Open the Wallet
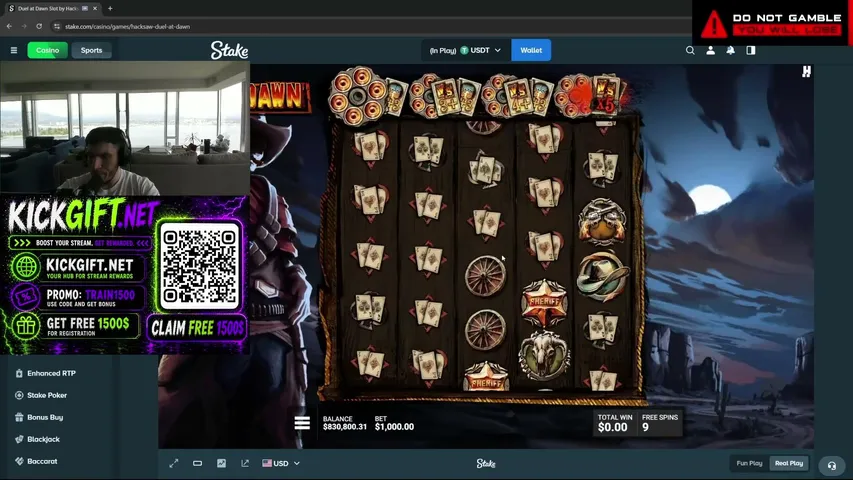The image size is (853, 480). point(531,50)
